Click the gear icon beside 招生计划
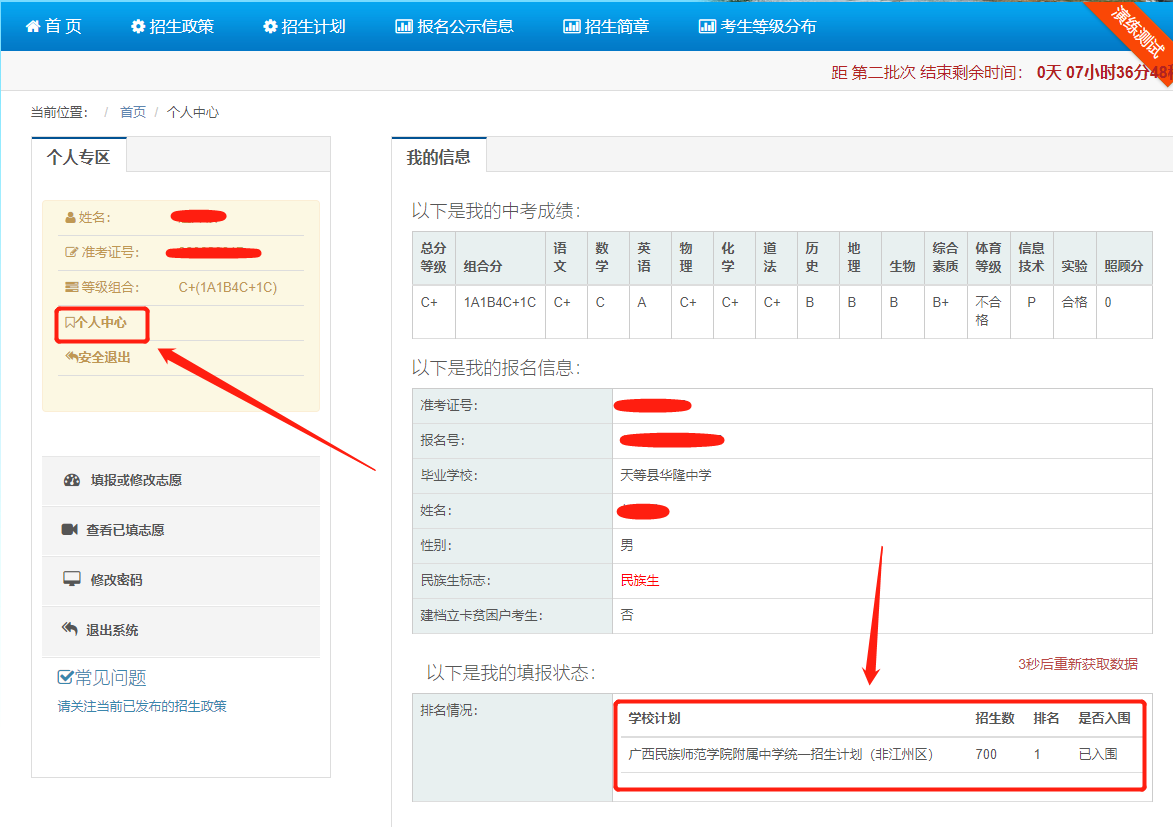 (x=270, y=27)
